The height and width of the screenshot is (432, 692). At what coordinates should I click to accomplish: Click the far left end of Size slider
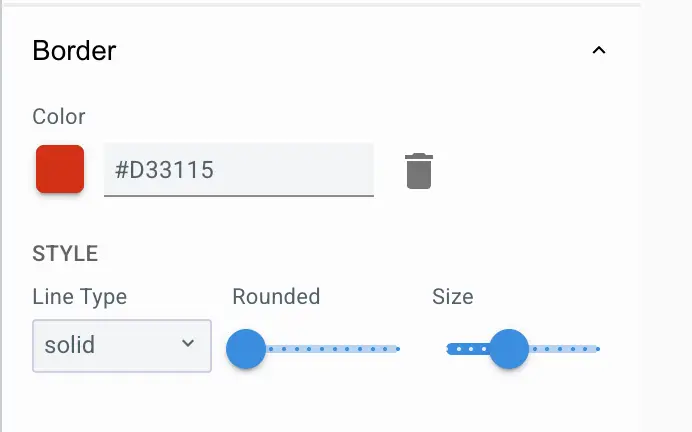coord(449,349)
